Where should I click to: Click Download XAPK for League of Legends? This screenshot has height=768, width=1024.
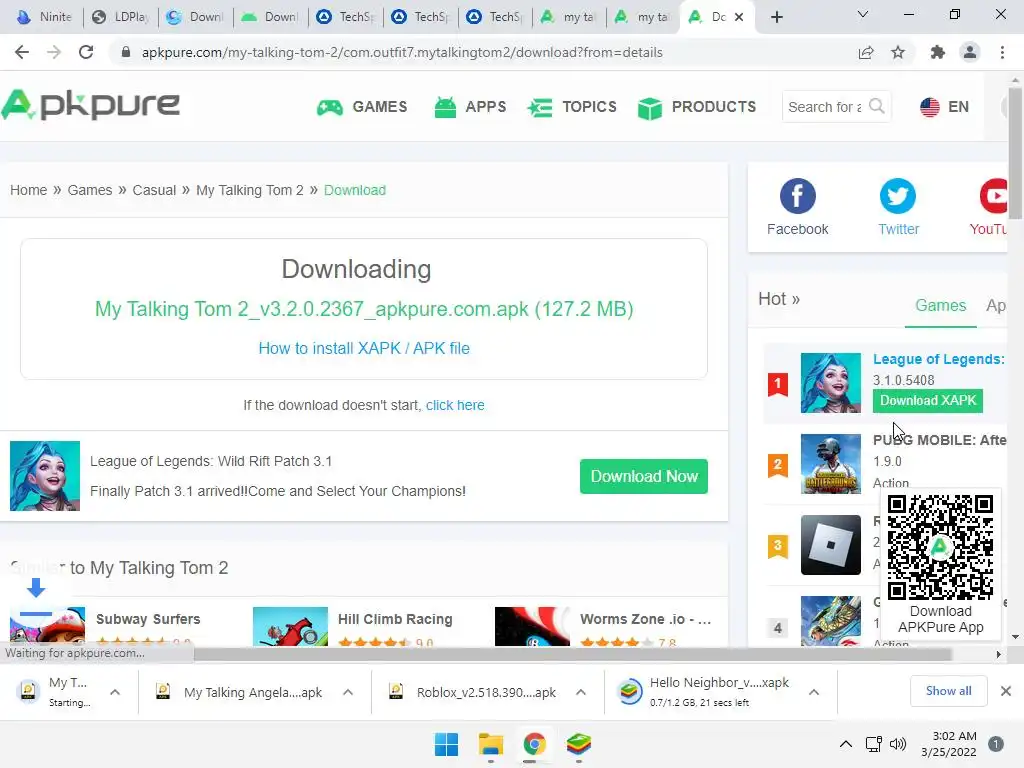[928, 400]
